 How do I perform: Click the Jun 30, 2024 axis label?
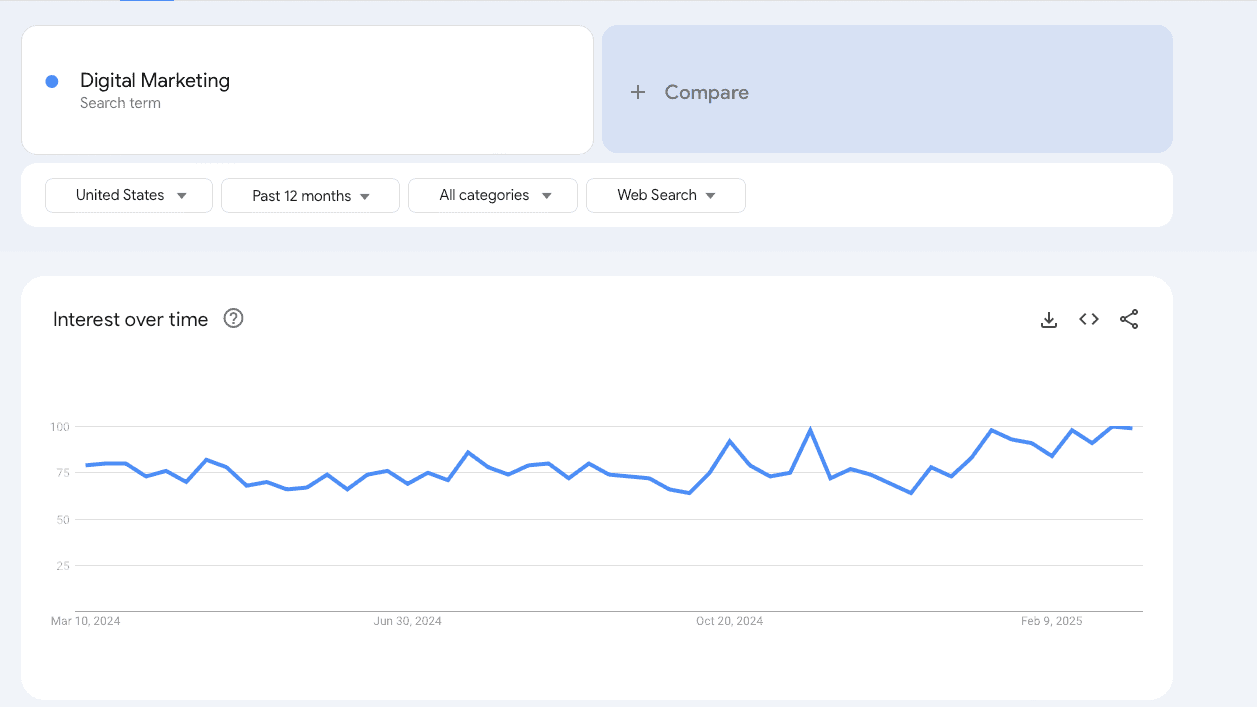[x=407, y=621]
